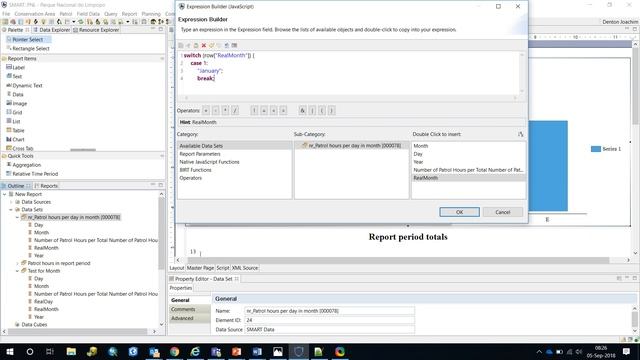The image size is (640, 360).
Task: Open Internet Explorer from the taskbar
Action: click(x=196, y=351)
